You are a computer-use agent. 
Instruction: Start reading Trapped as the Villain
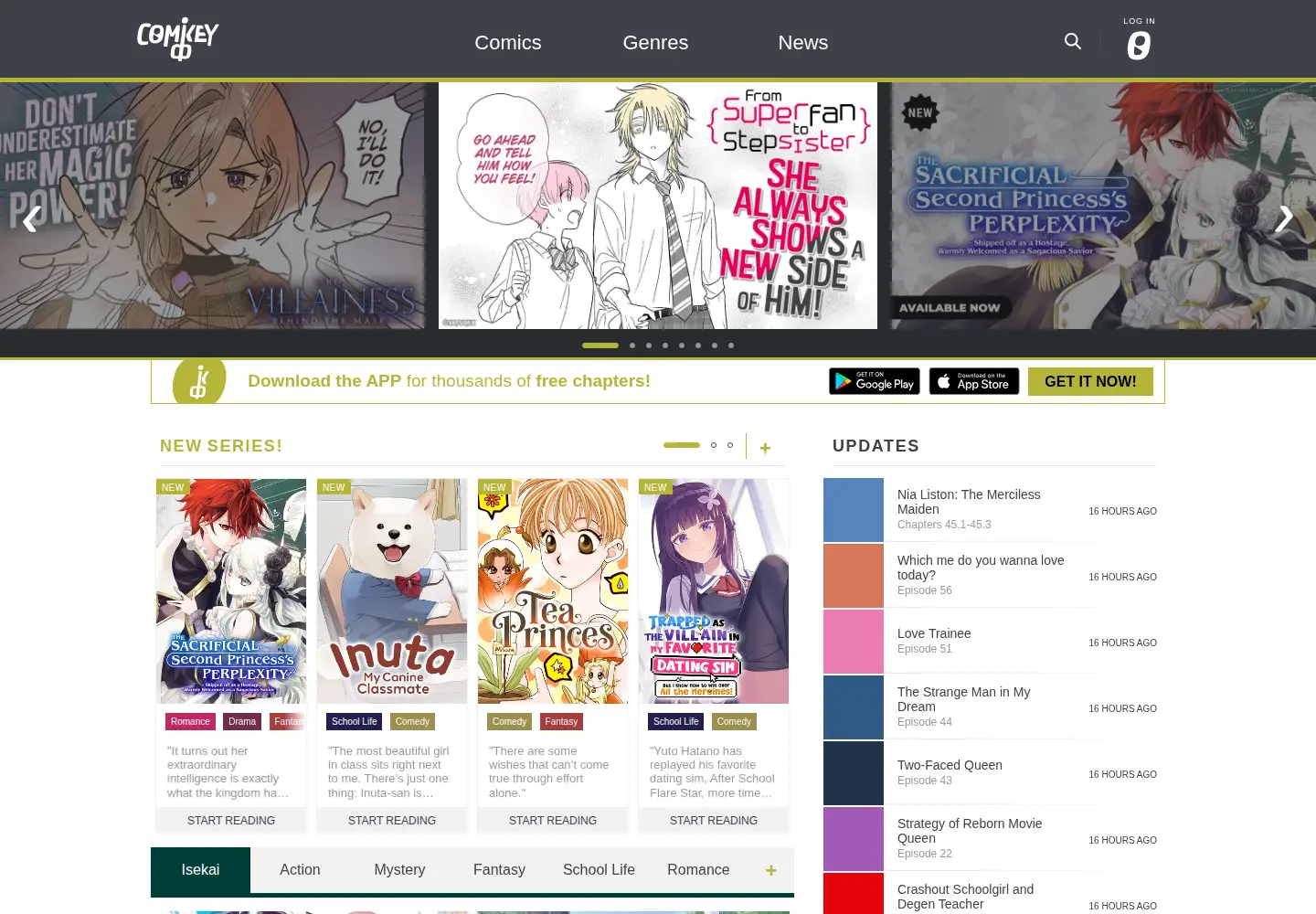714,821
